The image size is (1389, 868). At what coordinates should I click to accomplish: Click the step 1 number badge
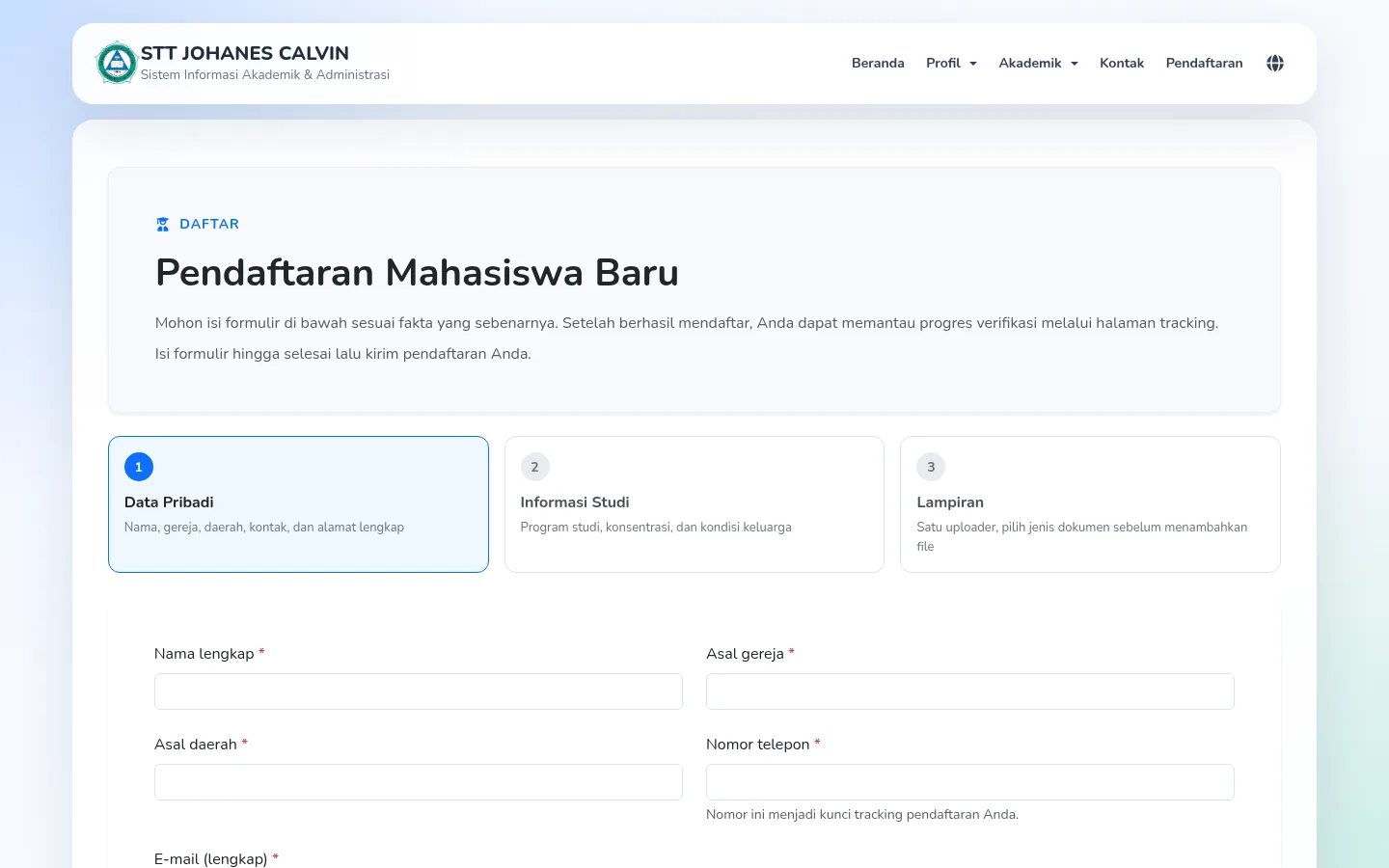pyautogui.click(x=139, y=467)
